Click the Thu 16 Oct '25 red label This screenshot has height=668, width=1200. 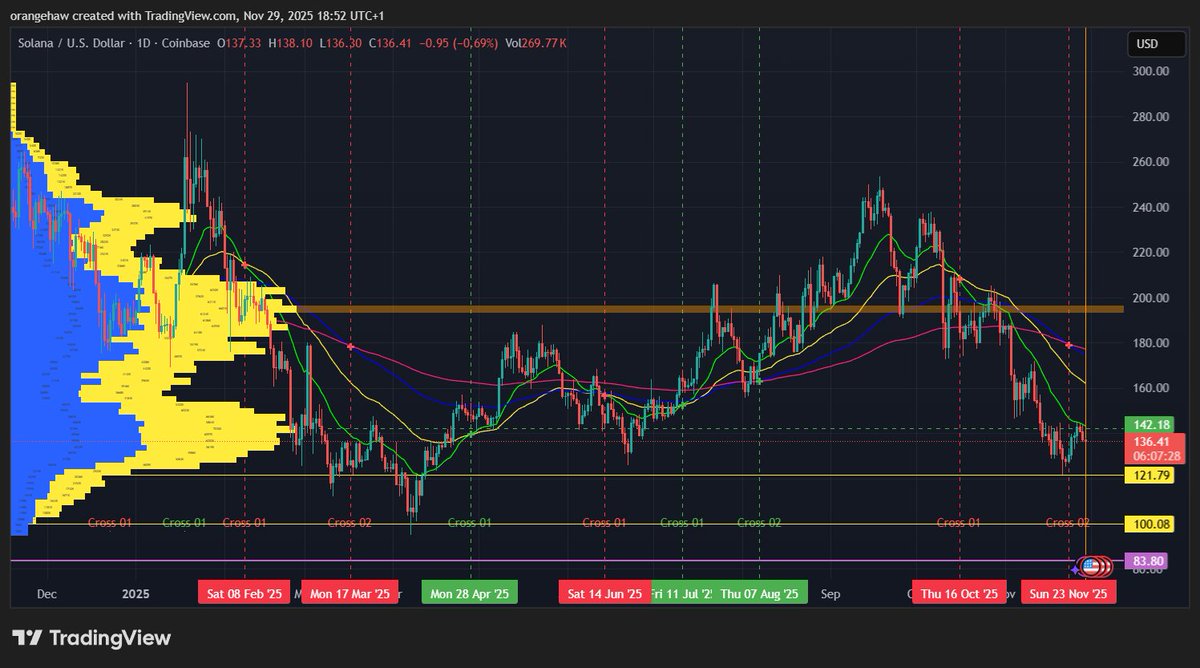point(958,592)
